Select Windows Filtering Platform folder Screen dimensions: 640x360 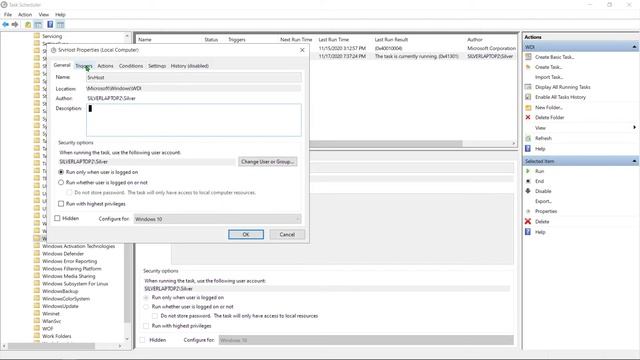(71, 269)
